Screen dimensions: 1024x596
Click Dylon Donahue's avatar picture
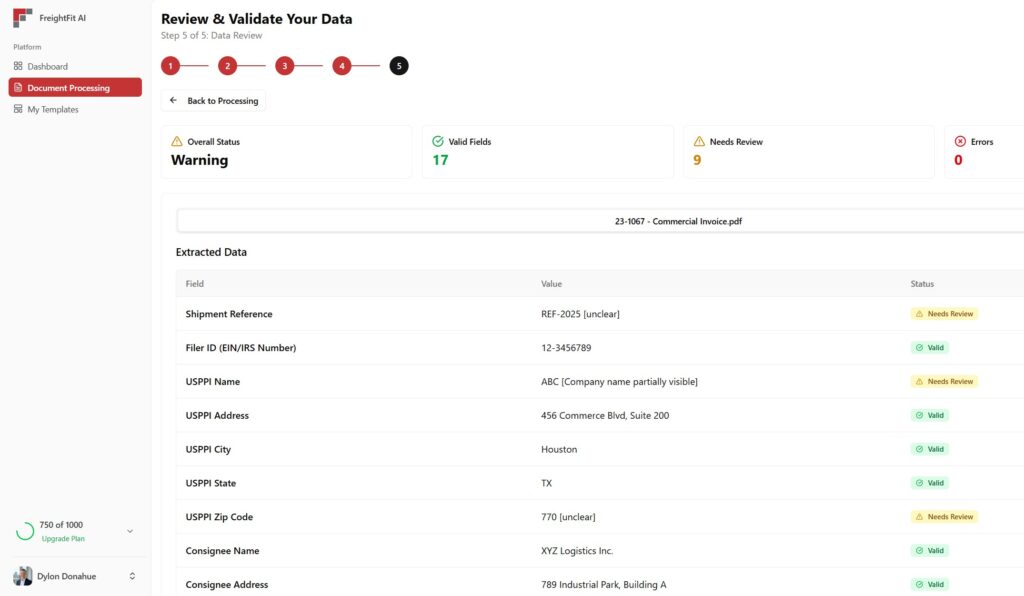coord(23,576)
